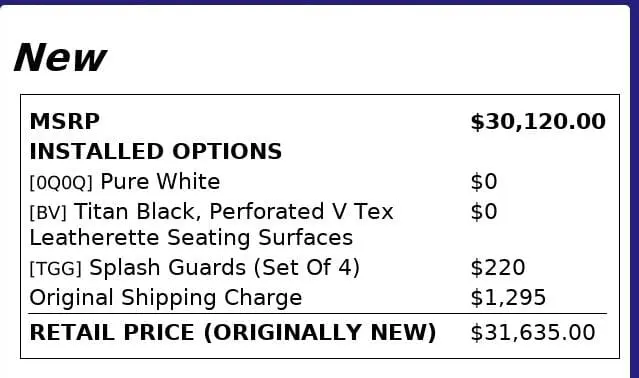Click the $0 price for Pure White
Image resolution: width=639 pixels, height=378 pixels.
tap(484, 181)
